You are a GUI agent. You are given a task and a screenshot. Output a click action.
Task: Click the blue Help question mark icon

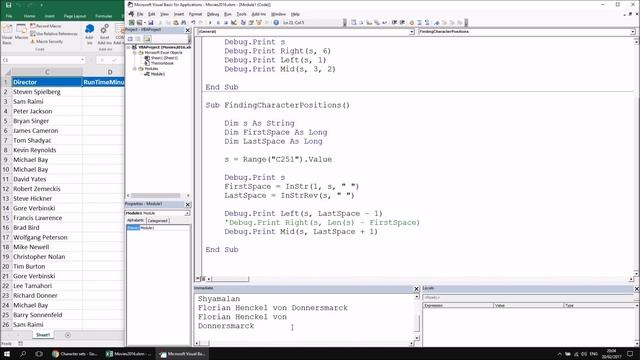276,22
